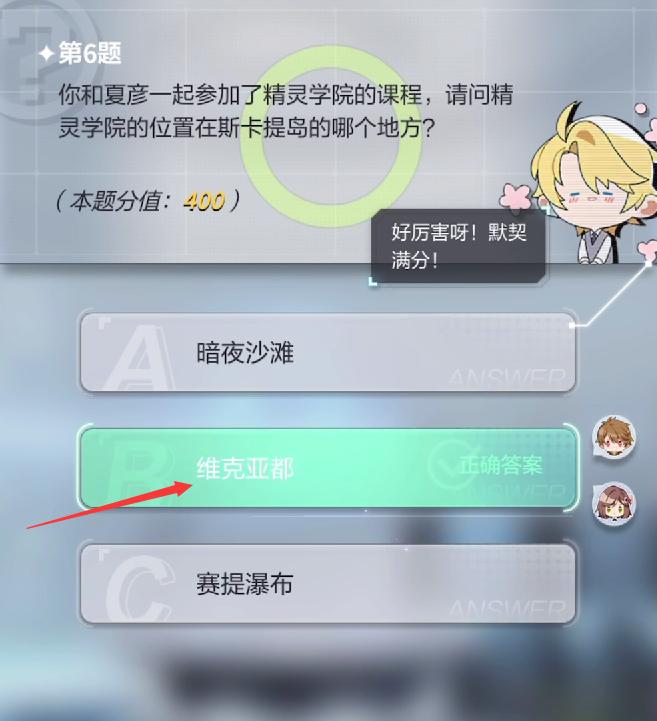Select answer A 暗夜沙滩
The height and width of the screenshot is (721, 657).
point(327,353)
